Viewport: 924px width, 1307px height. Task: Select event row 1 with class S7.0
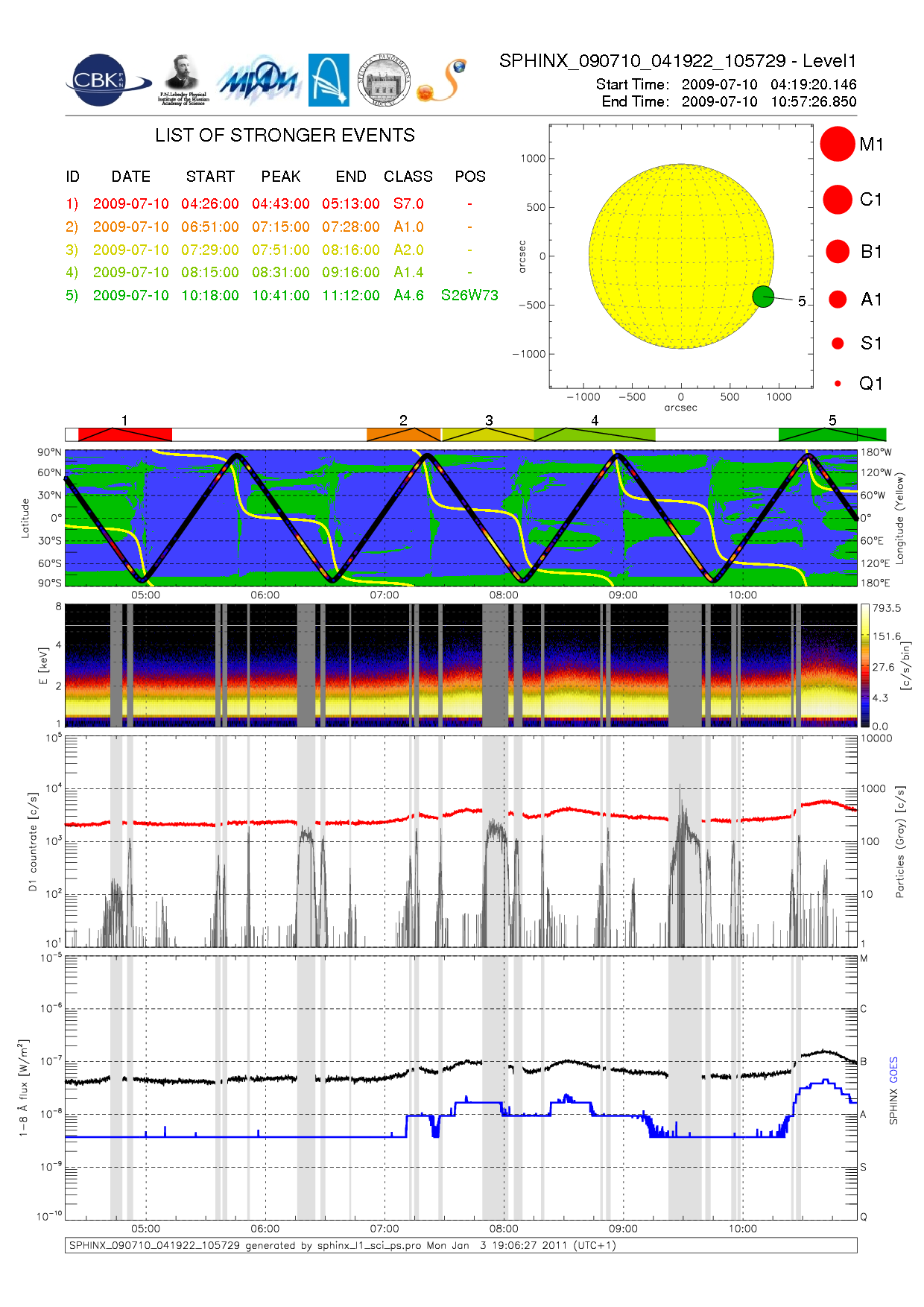tap(408, 203)
